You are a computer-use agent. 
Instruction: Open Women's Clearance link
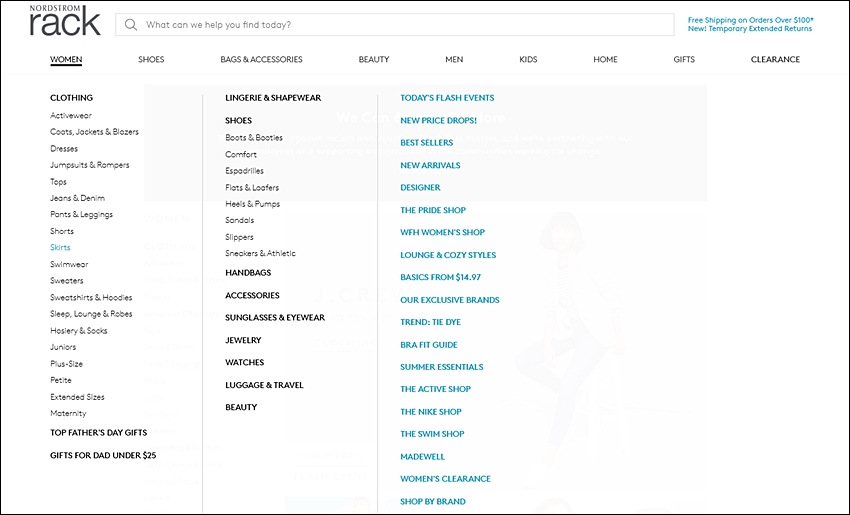446,479
